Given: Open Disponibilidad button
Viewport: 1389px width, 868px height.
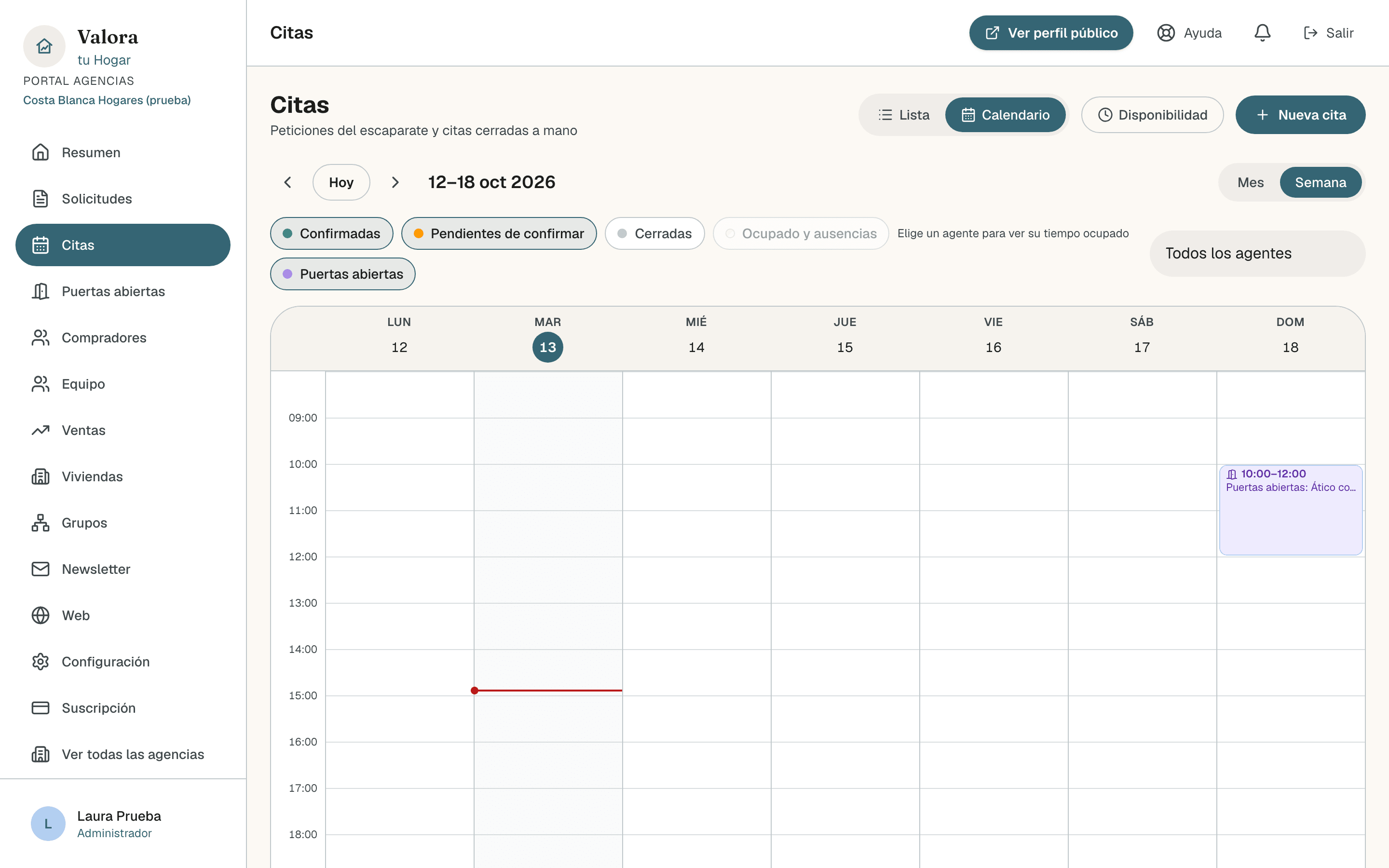Looking at the screenshot, I should [x=1153, y=115].
